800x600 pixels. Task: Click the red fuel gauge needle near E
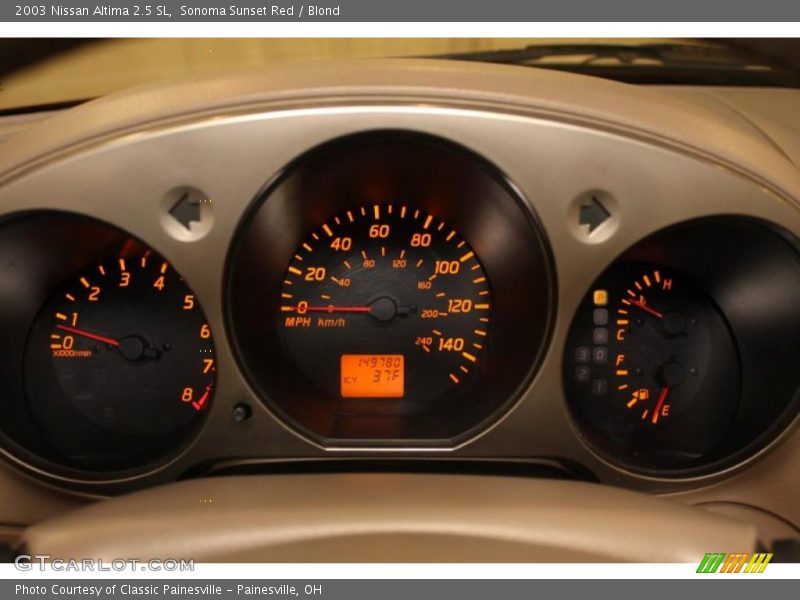click(x=659, y=406)
